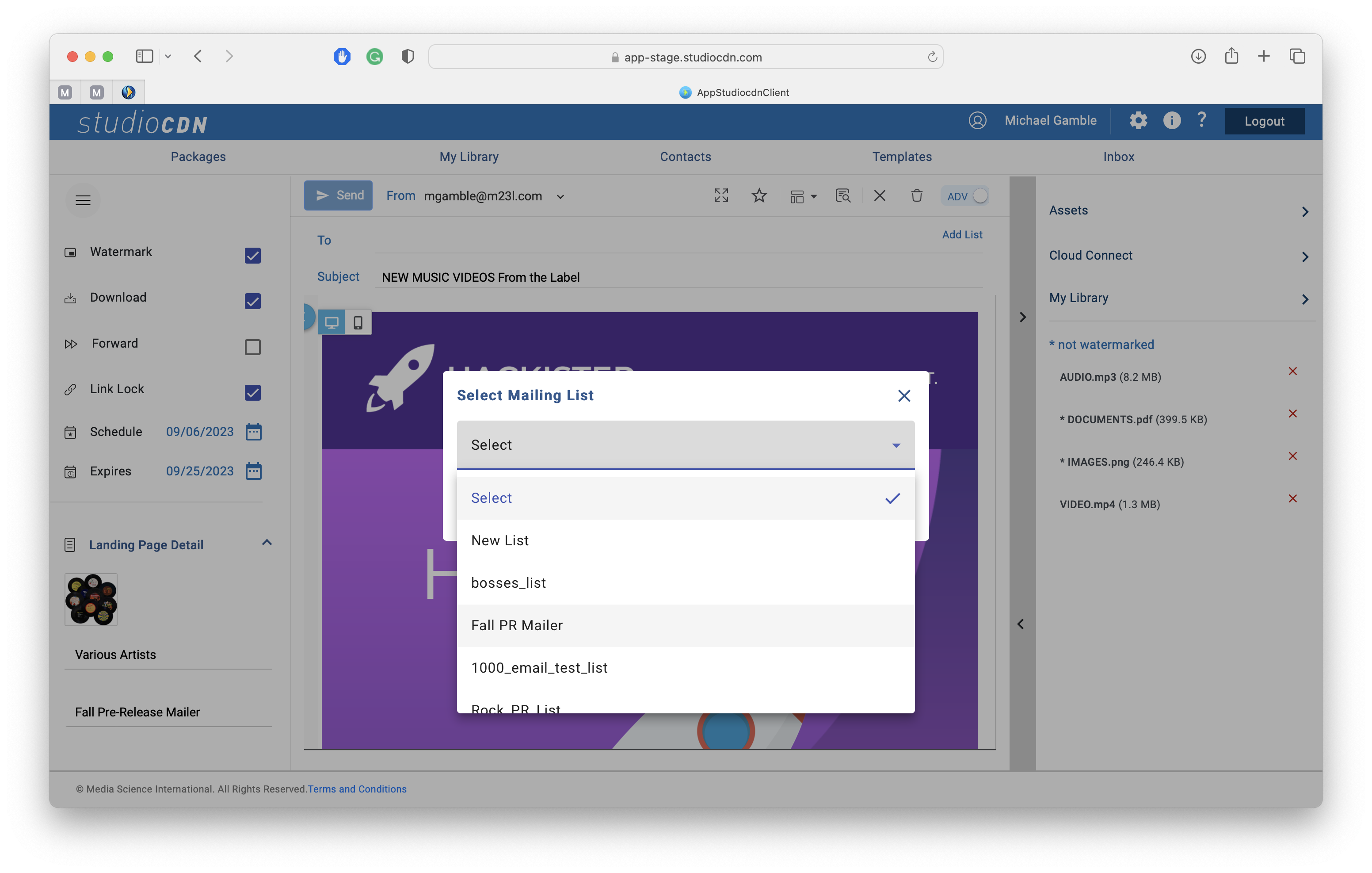Click the Various Artists text field
Screen dimensions: 1372x873
[x=169, y=655]
